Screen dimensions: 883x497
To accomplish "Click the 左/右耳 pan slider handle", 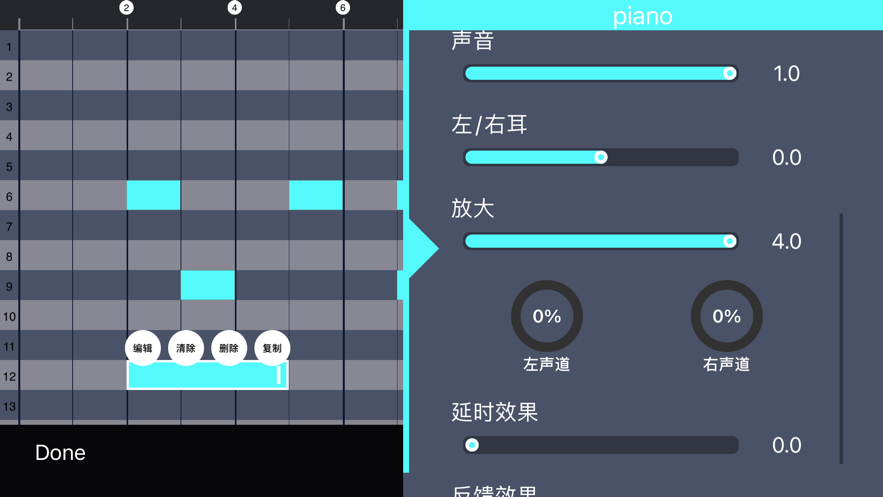I will tap(601, 157).
